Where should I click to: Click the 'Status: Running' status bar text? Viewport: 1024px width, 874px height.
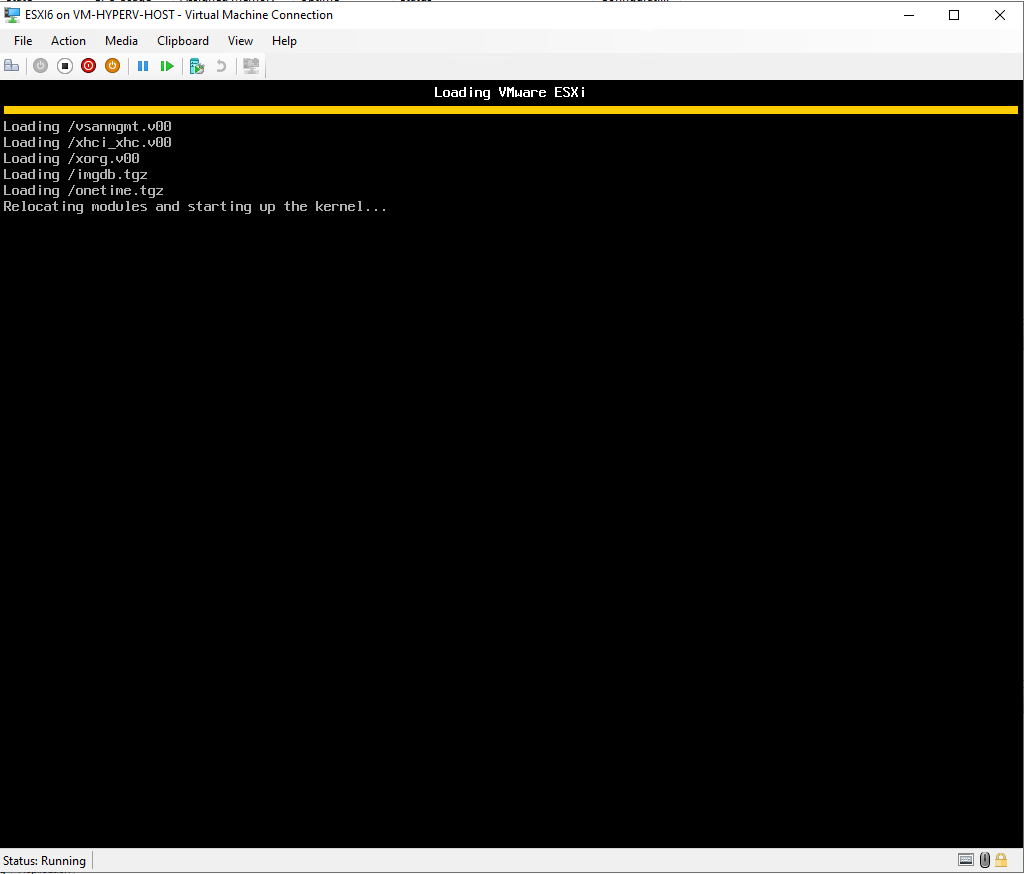[44, 860]
